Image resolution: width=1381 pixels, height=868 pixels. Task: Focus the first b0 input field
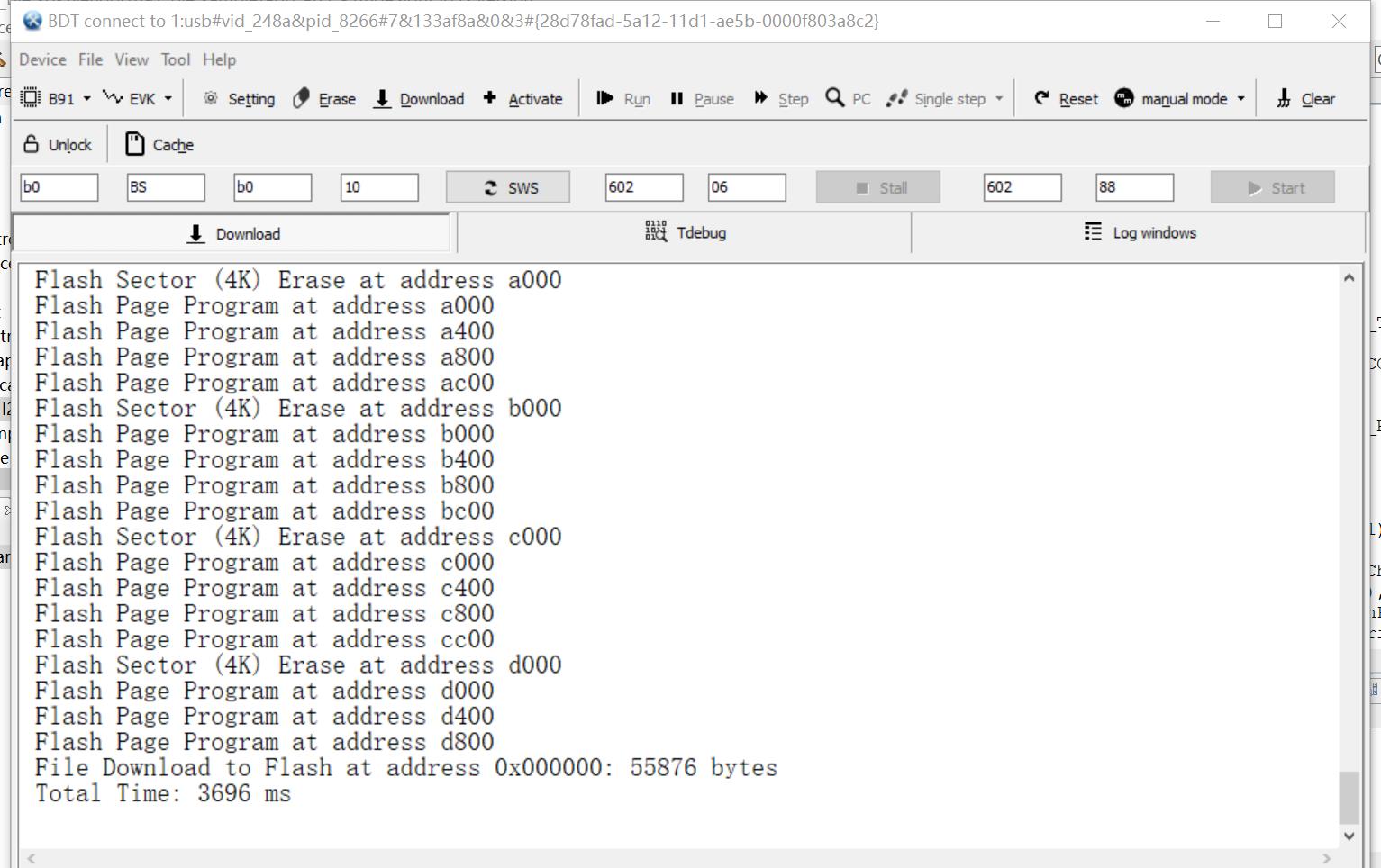59,187
